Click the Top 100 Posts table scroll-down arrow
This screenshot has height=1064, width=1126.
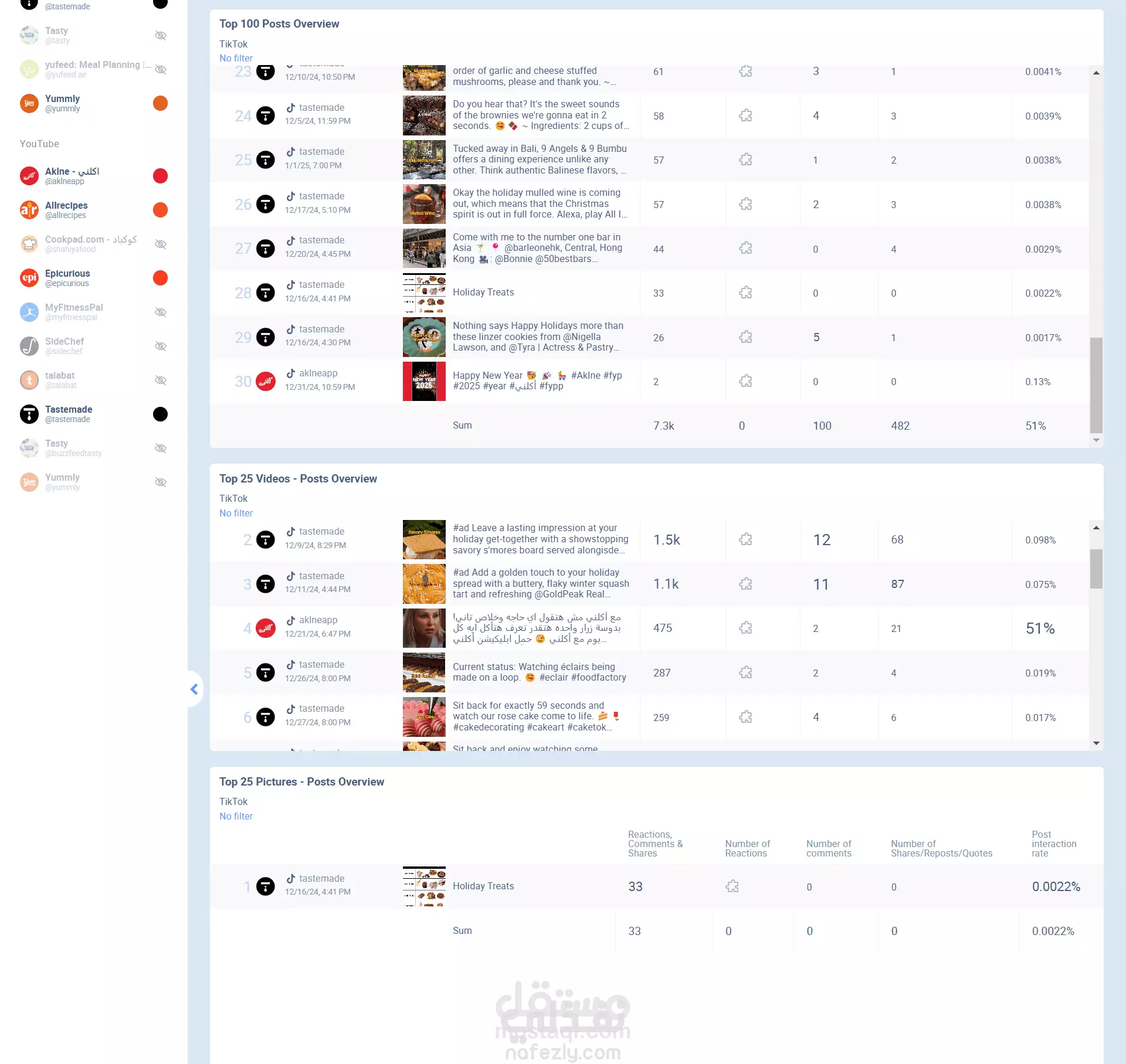click(x=1096, y=440)
